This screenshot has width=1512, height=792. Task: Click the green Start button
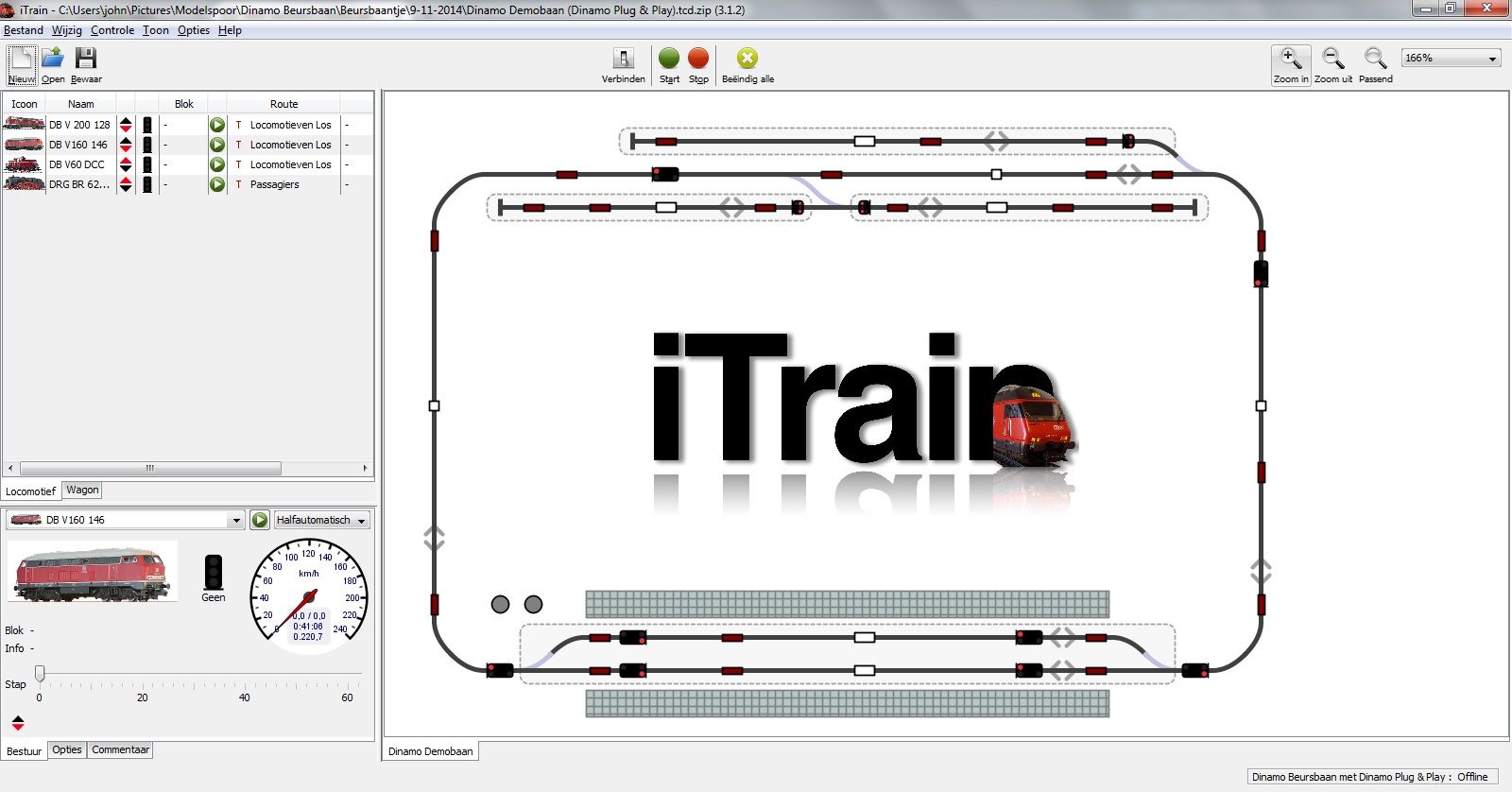coord(669,65)
